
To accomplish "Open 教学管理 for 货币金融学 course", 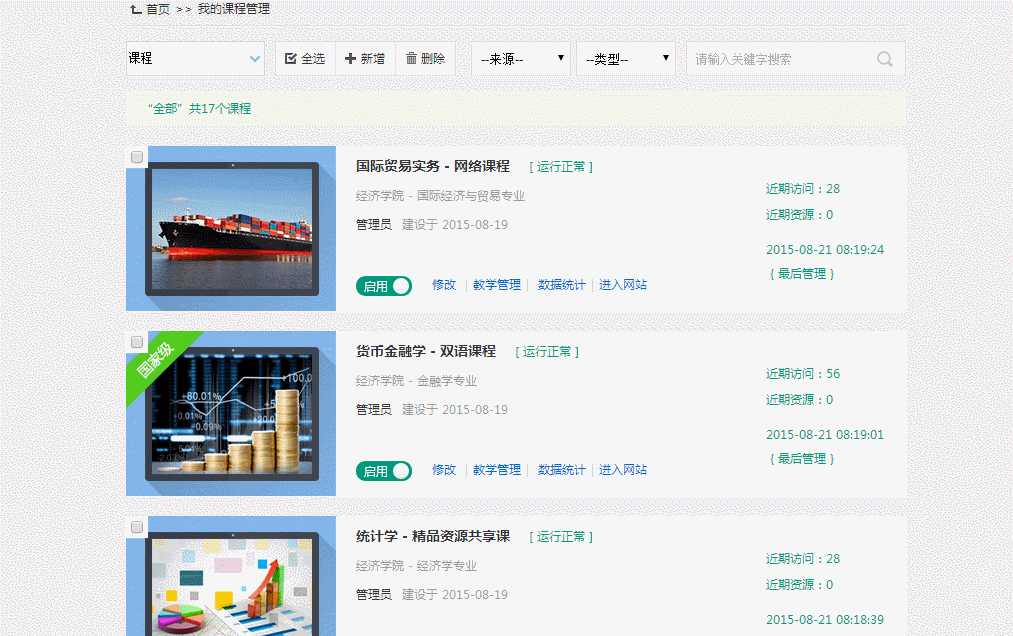I will [497, 470].
